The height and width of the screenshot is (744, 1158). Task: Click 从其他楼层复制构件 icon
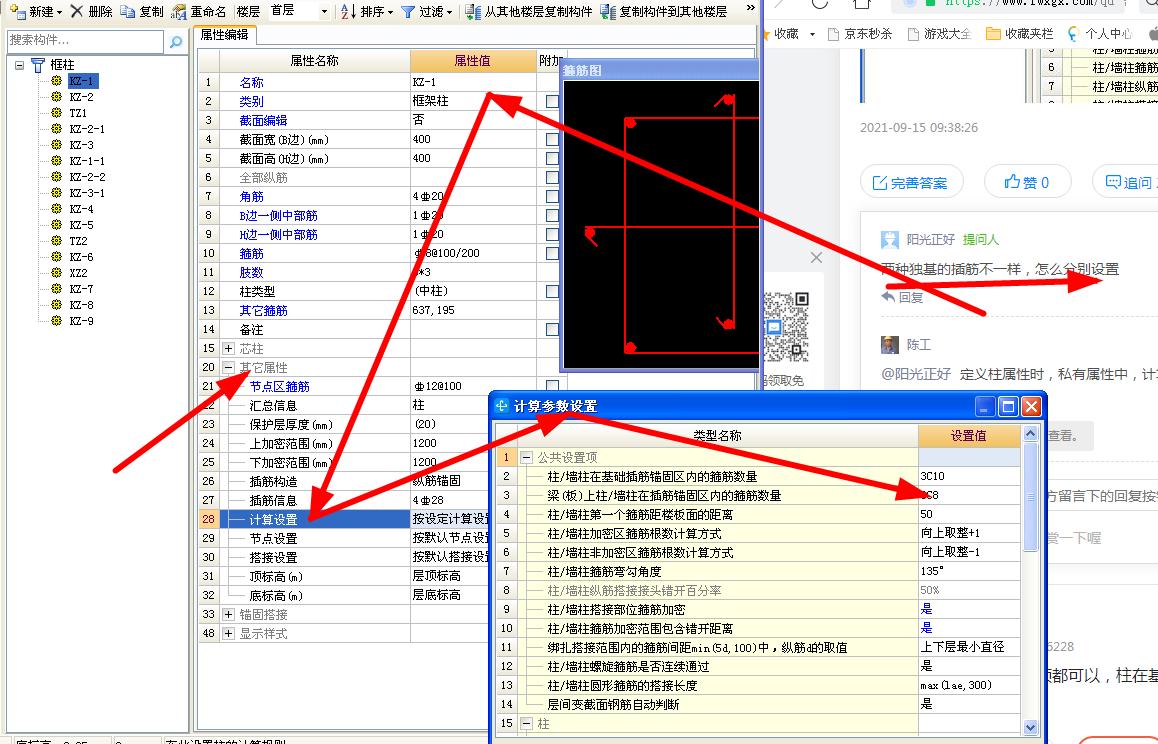click(473, 11)
